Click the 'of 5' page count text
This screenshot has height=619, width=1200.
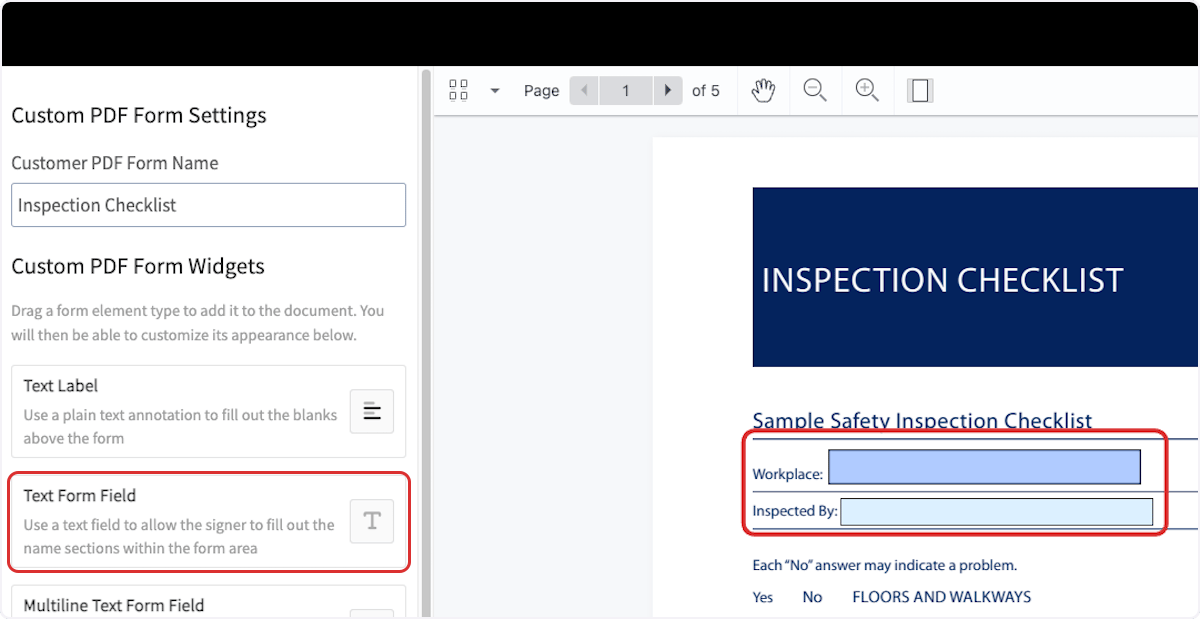tap(706, 91)
